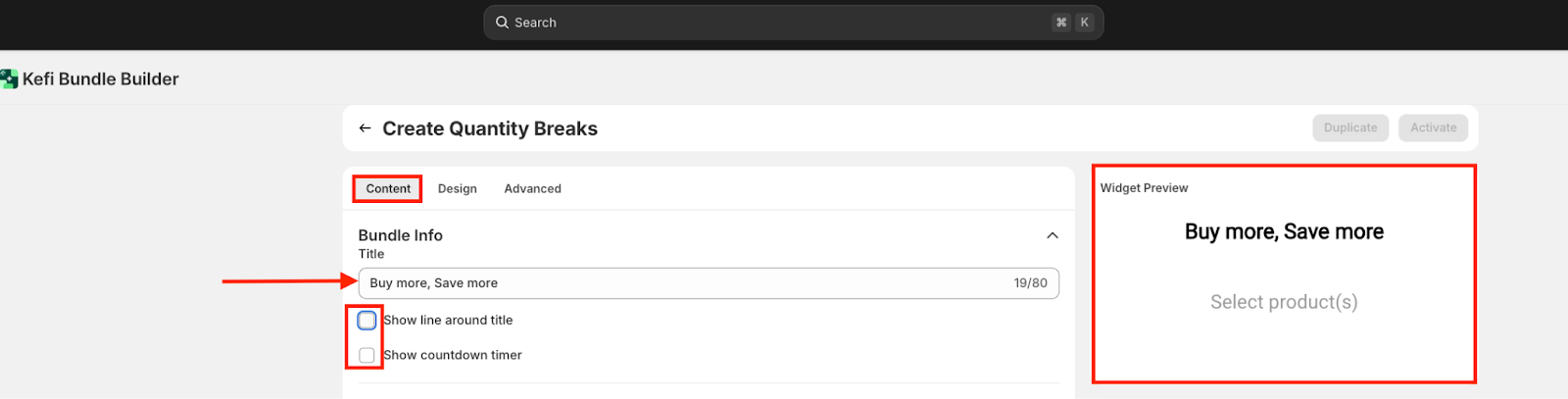Tick the Show countdown timer checkbox
This screenshot has height=399, width=1568.
pos(367,355)
